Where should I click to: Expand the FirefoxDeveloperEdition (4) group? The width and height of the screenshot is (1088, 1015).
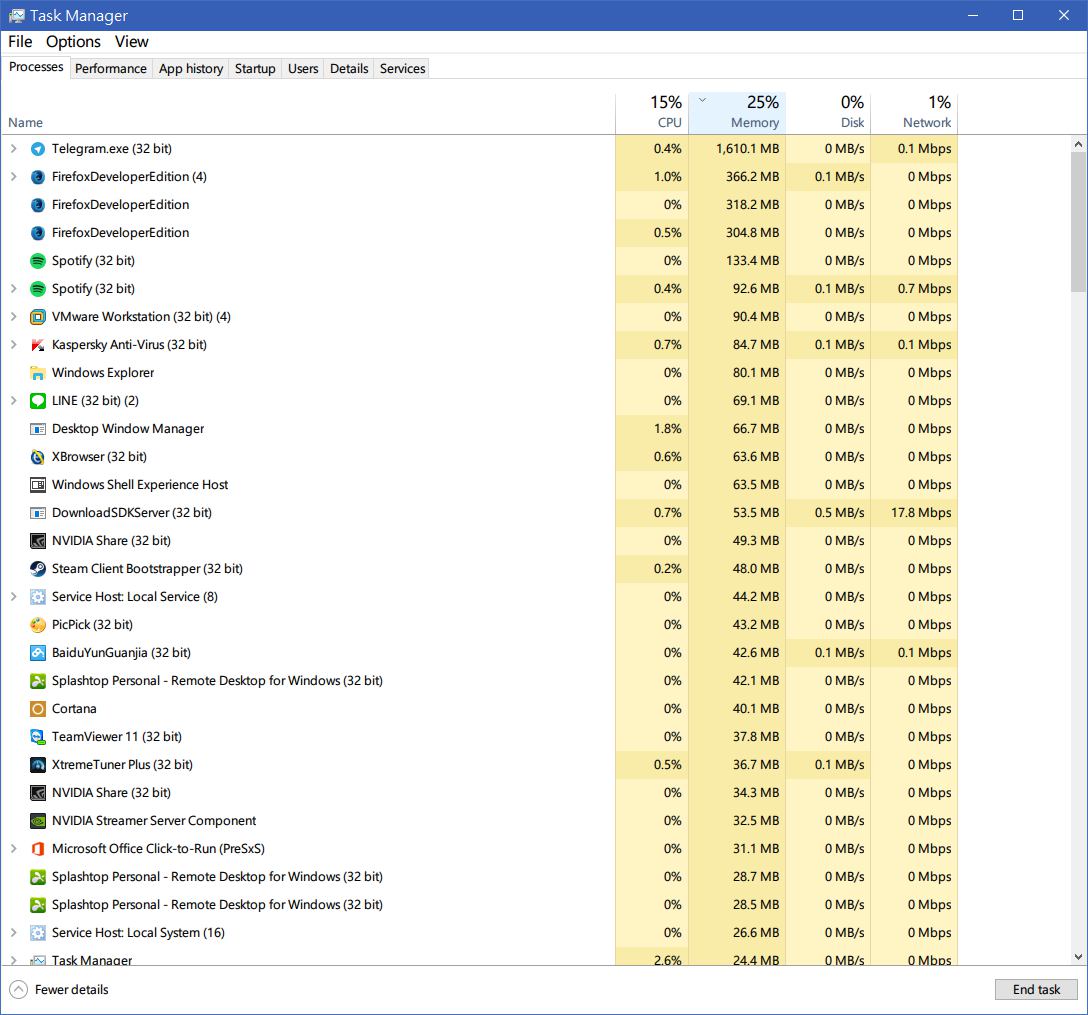(x=13, y=176)
